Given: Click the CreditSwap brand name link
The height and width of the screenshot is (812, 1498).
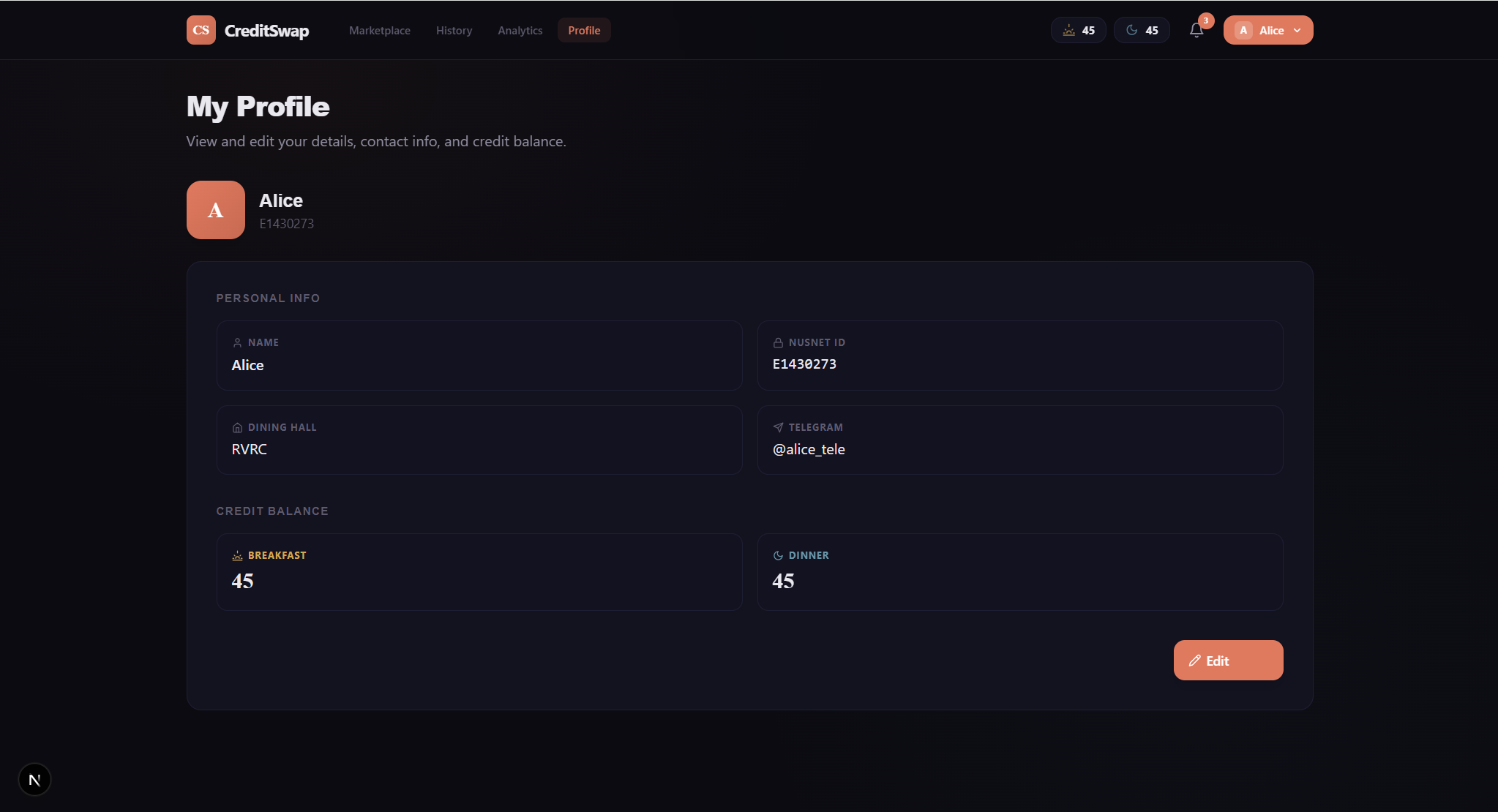Looking at the screenshot, I should (x=266, y=30).
